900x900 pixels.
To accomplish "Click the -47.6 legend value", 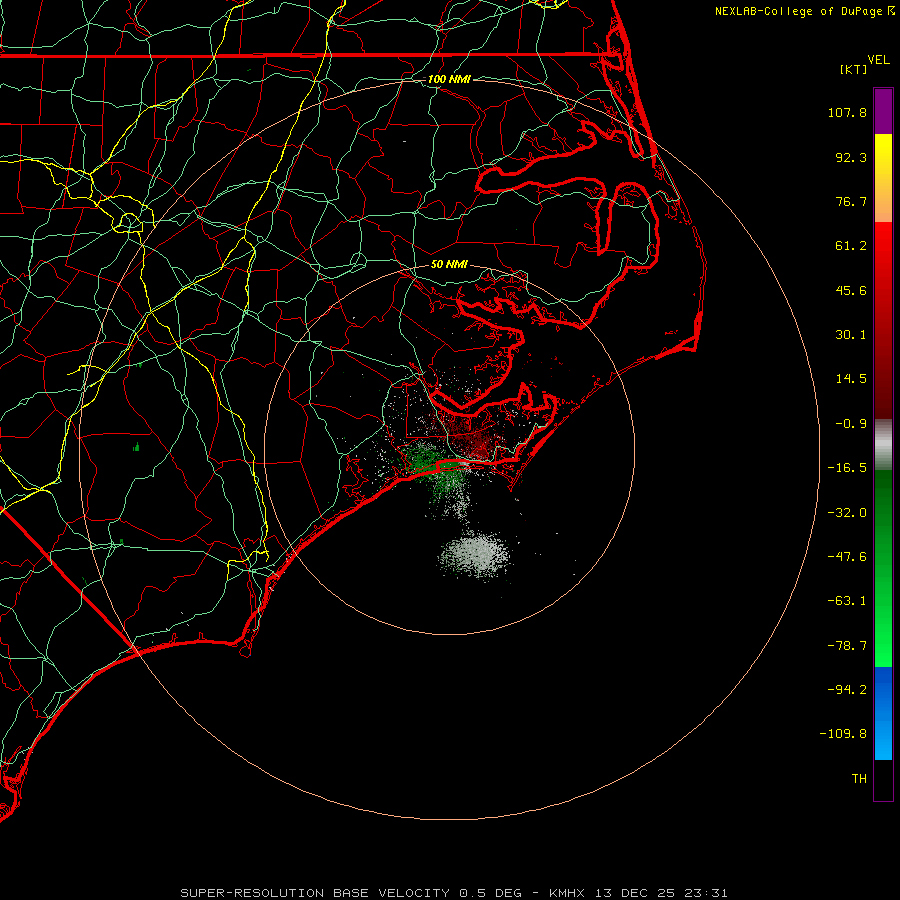I will point(847,557).
